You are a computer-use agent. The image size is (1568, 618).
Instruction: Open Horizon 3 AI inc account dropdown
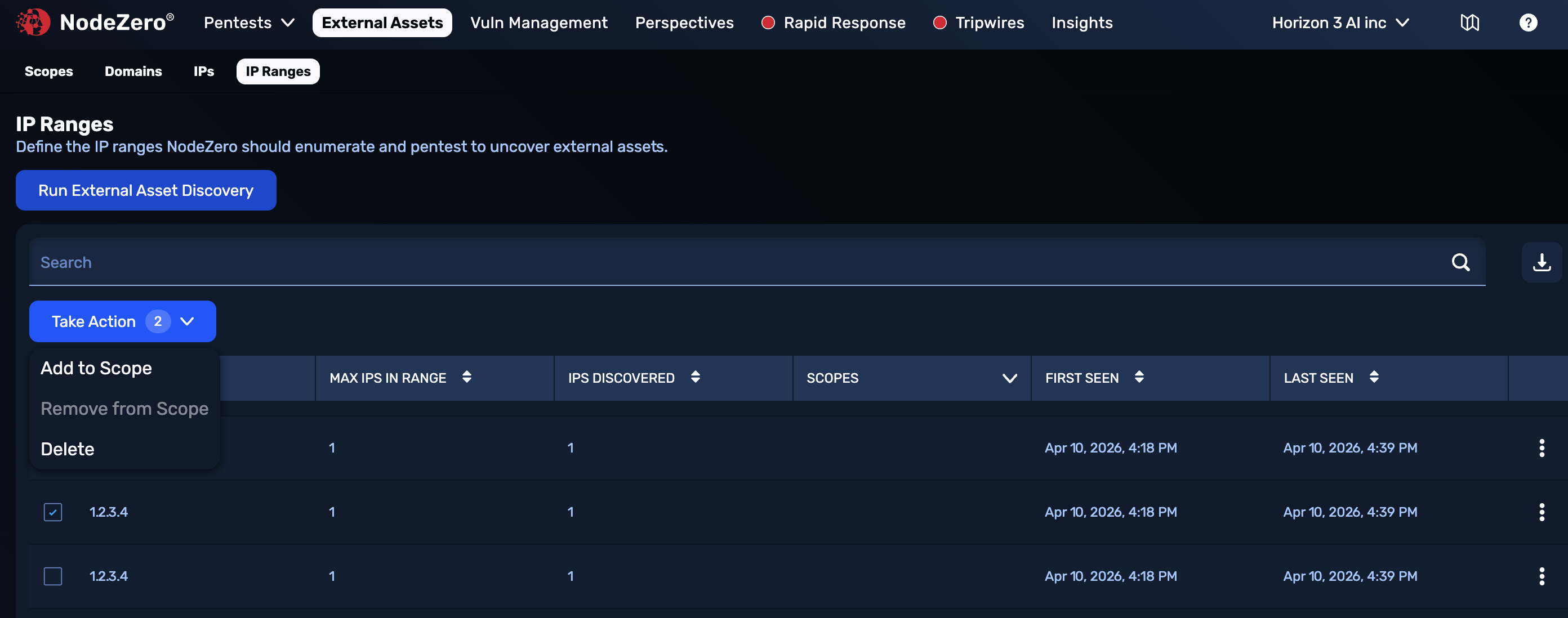pyautogui.click(x=1340, y=23)
